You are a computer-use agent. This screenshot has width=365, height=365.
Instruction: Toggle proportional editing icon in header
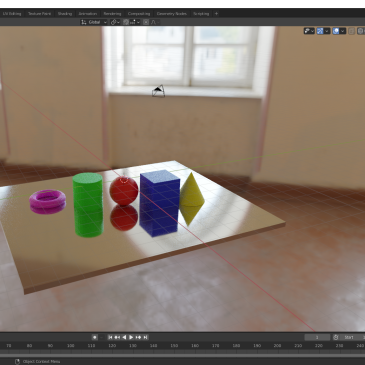tap(146, 22)
